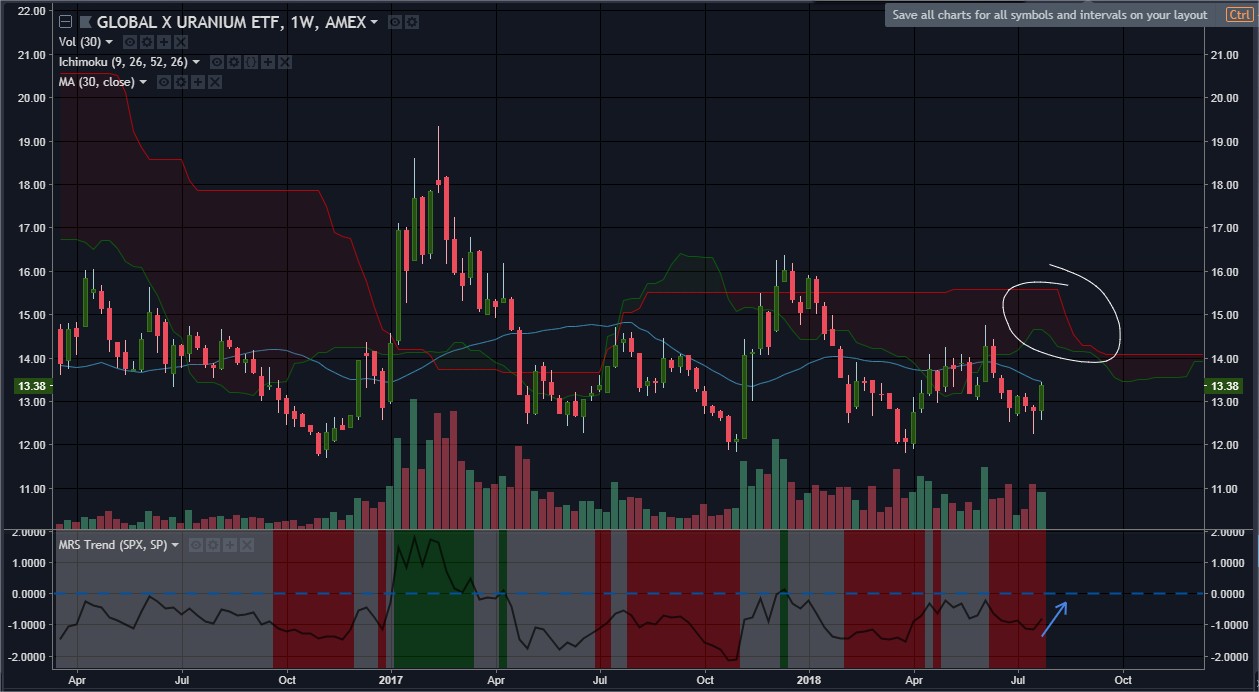Open the Ichimoku (9, 26, 52, 26) dropdown

coord(196,62)
